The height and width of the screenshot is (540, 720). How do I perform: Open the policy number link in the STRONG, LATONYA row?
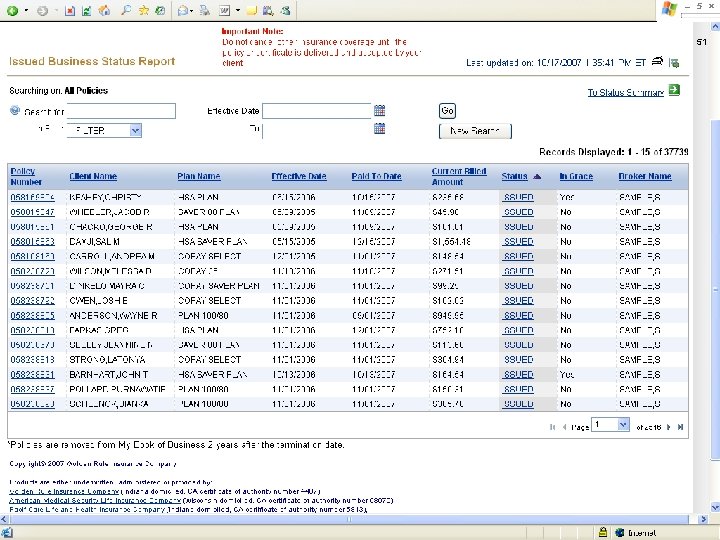[33, 360]
